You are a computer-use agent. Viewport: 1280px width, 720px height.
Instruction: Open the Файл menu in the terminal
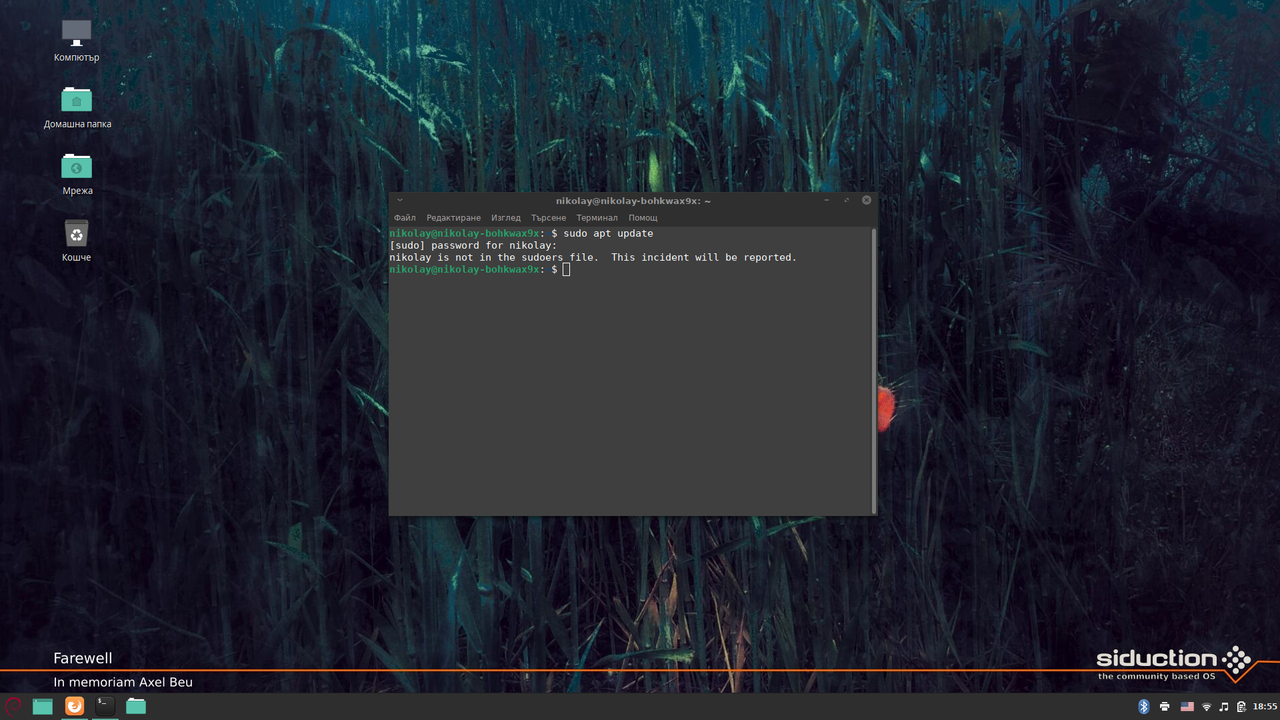404,217
